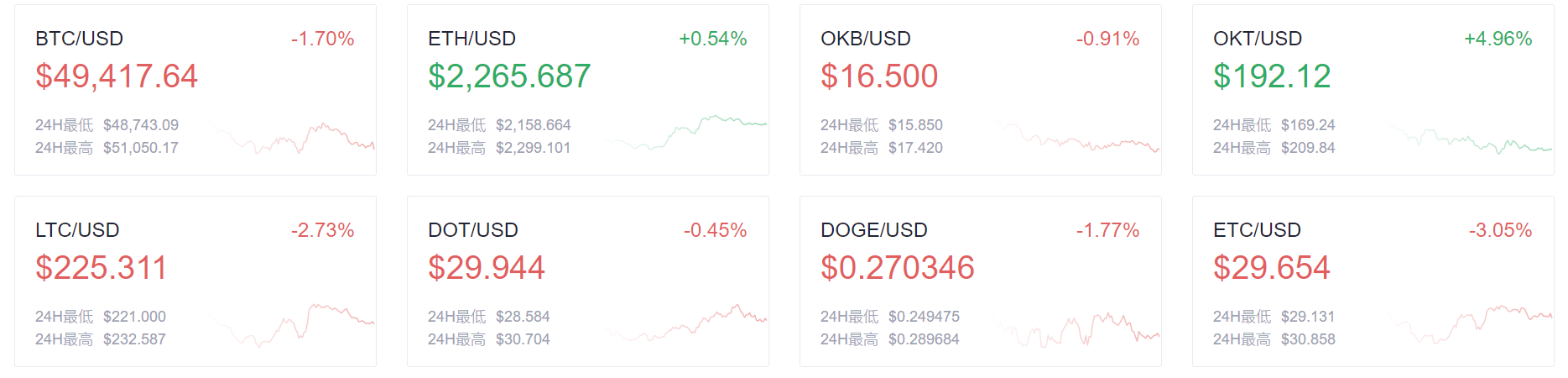Viewport: 1568px width, 378px height.
Task: View the OKT/USD mini price chart
Action: coord(1469,139)
